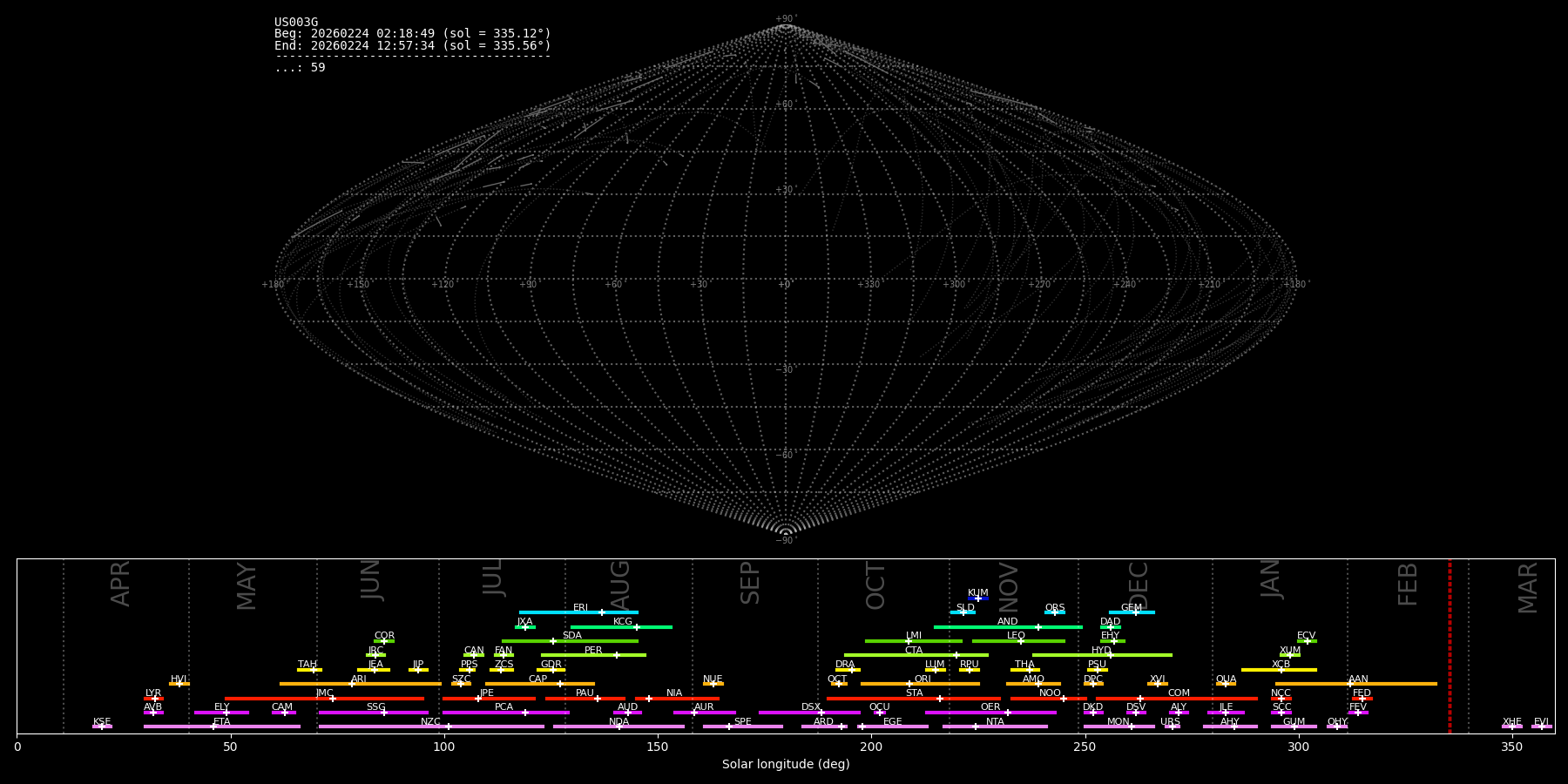Click the ORS shower label
This screenshot has height=784, width=1568.
tap(1055, 607)
